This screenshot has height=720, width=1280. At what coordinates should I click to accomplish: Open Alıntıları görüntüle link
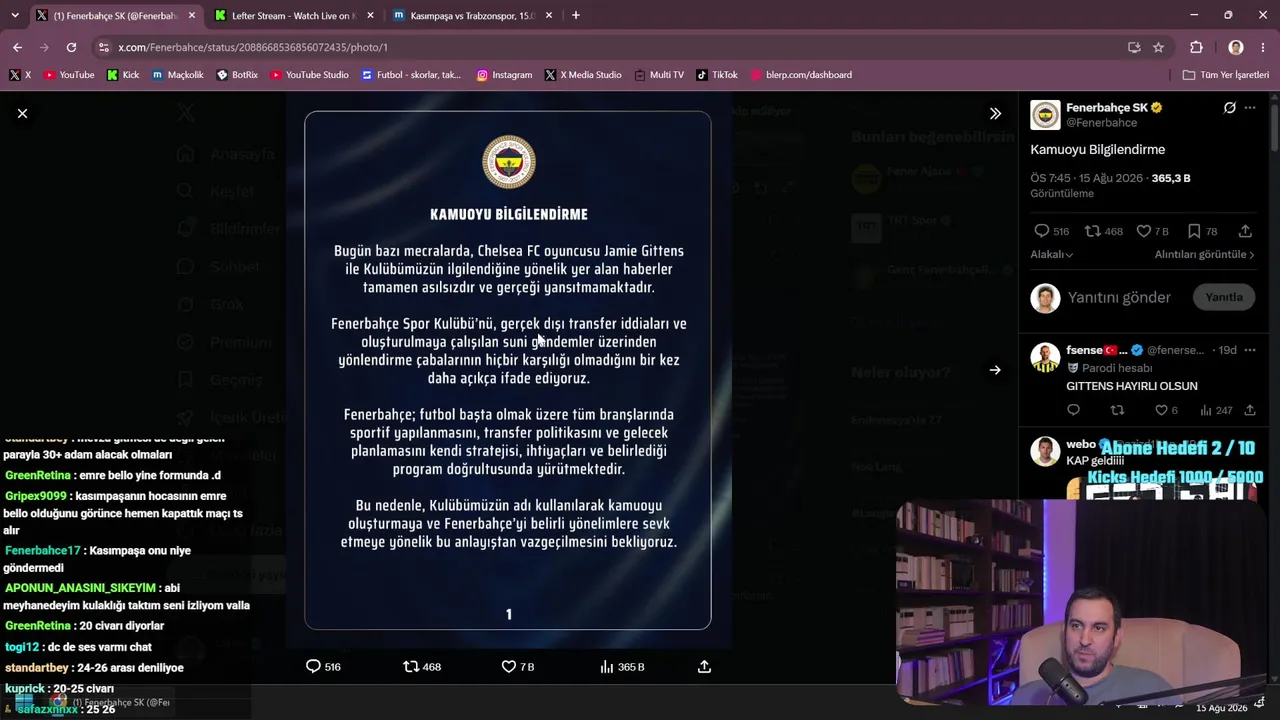pyautogui.click(x=1205, y=255)
